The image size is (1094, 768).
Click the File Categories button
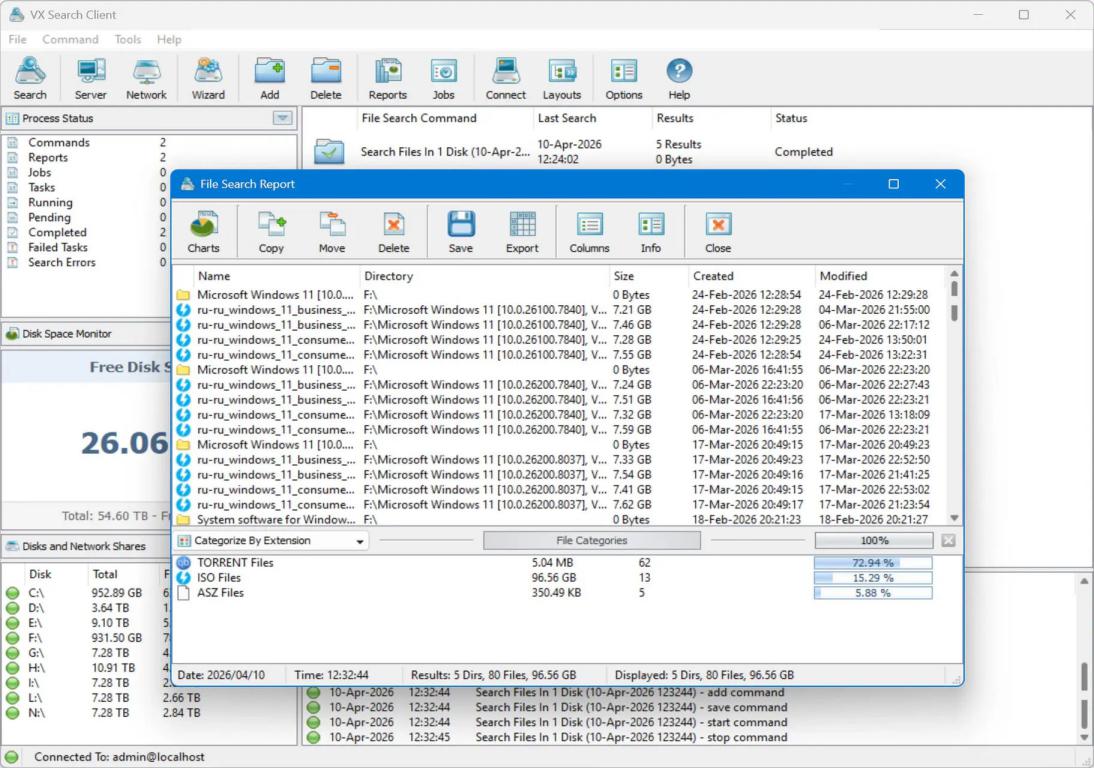(591, 540)
